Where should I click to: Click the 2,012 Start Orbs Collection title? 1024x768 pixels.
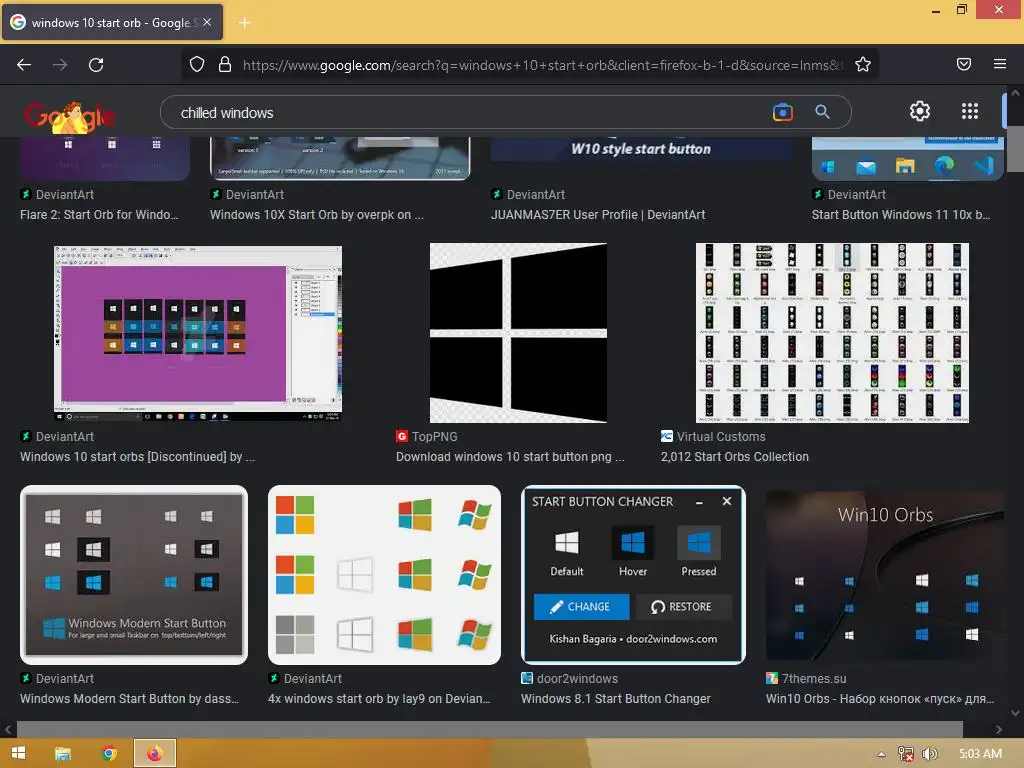point(735,457)
